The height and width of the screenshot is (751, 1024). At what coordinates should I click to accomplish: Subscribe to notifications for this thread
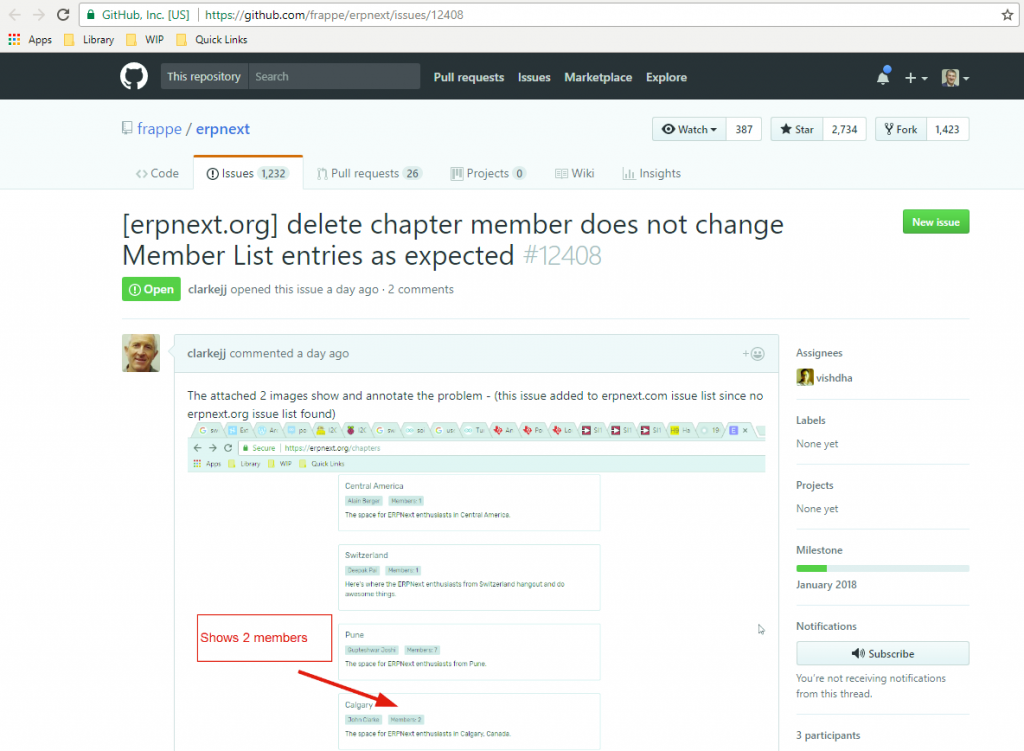pos(882,653)
